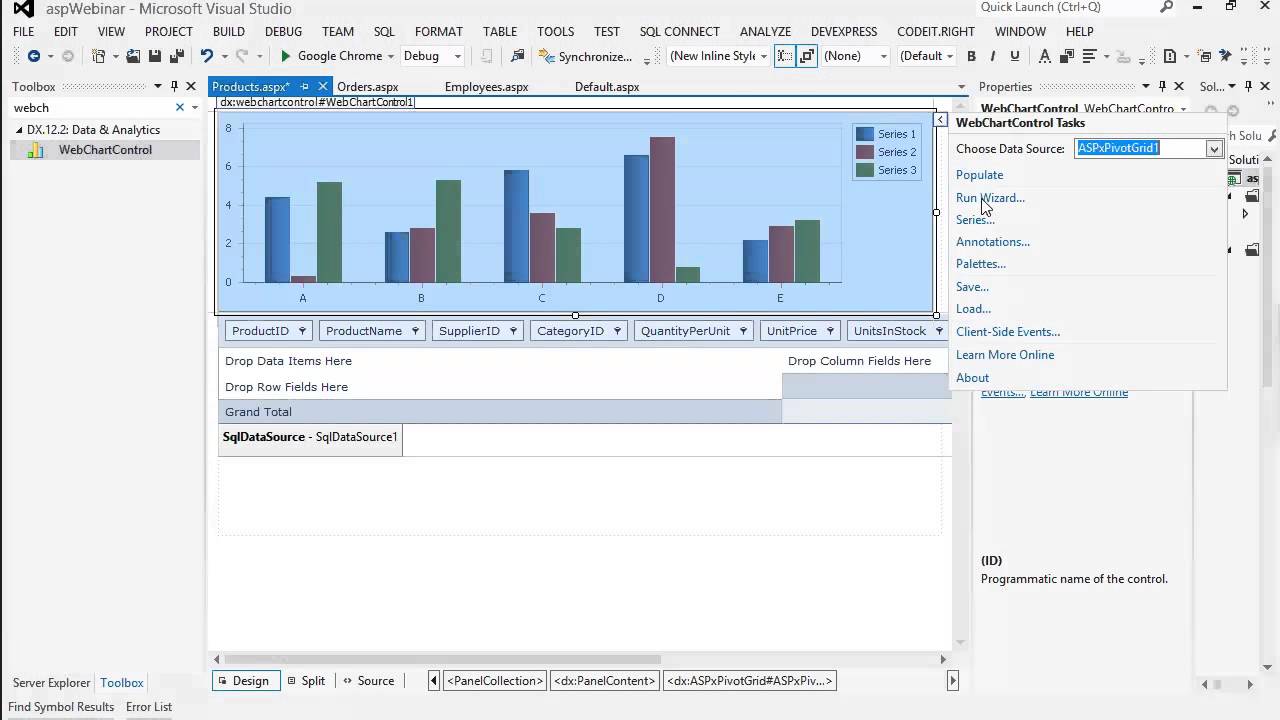
Task: Toggle the Italic formatting button
Action: tap(993, 56)
